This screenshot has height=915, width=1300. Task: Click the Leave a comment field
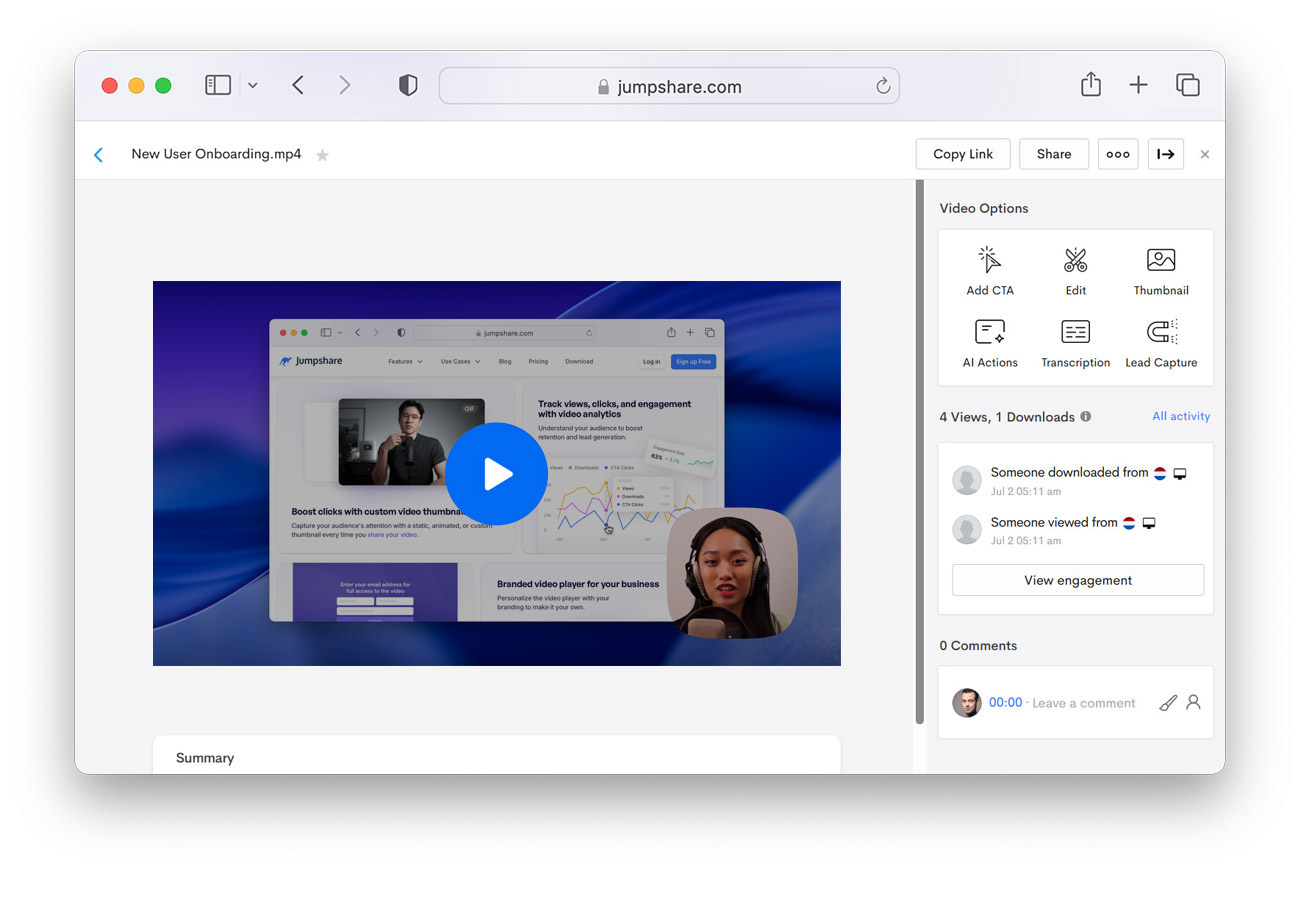tap(1083, 703)
